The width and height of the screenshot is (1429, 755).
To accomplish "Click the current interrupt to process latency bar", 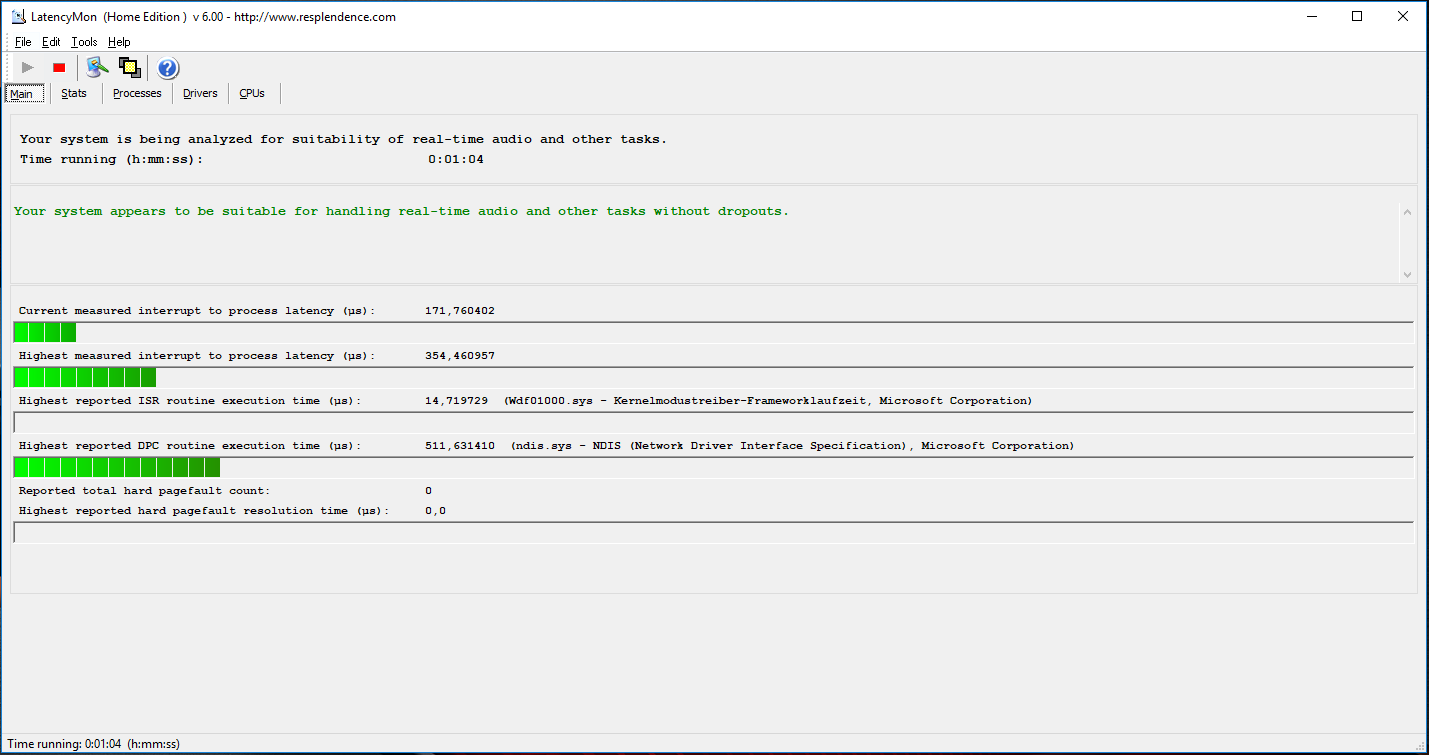I will pos(712,332).
